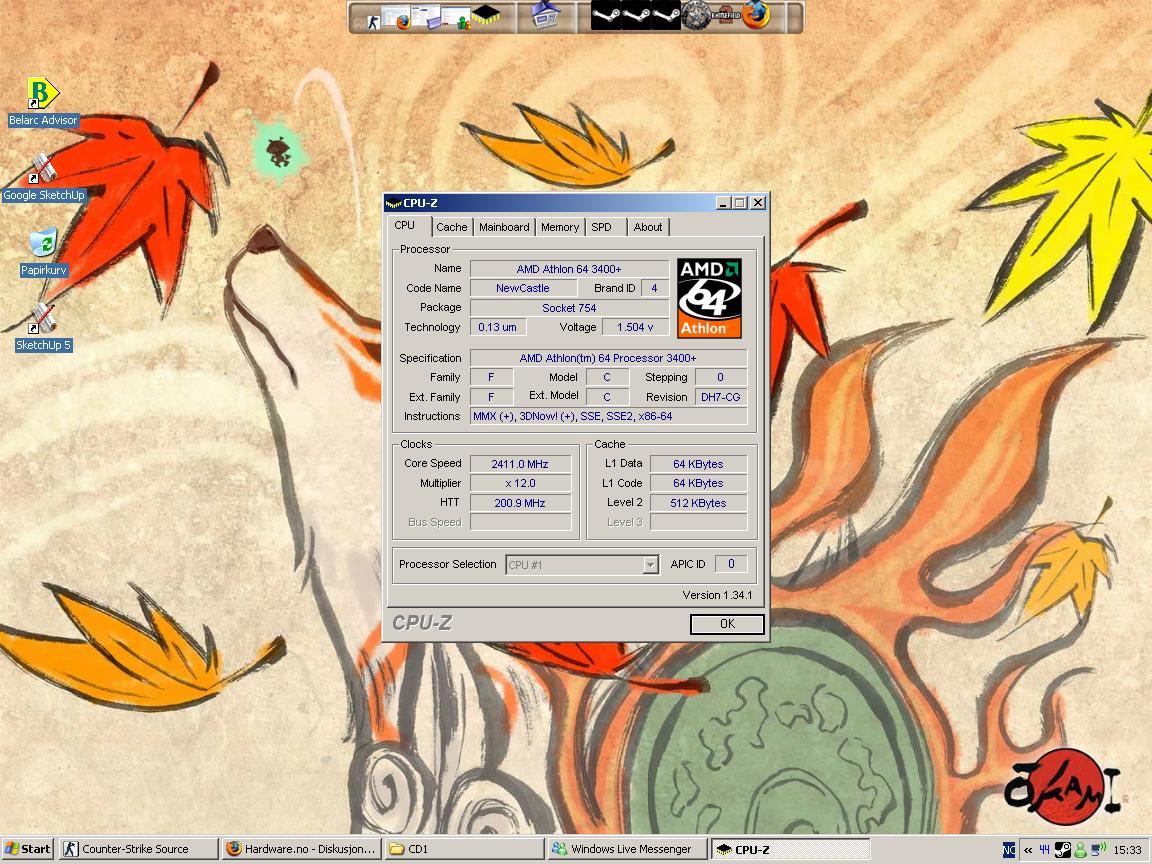Screen dimensions: 1152x864
Task: Launch Firefox from the large dock globe icon
Action: (x=755, y=15)
